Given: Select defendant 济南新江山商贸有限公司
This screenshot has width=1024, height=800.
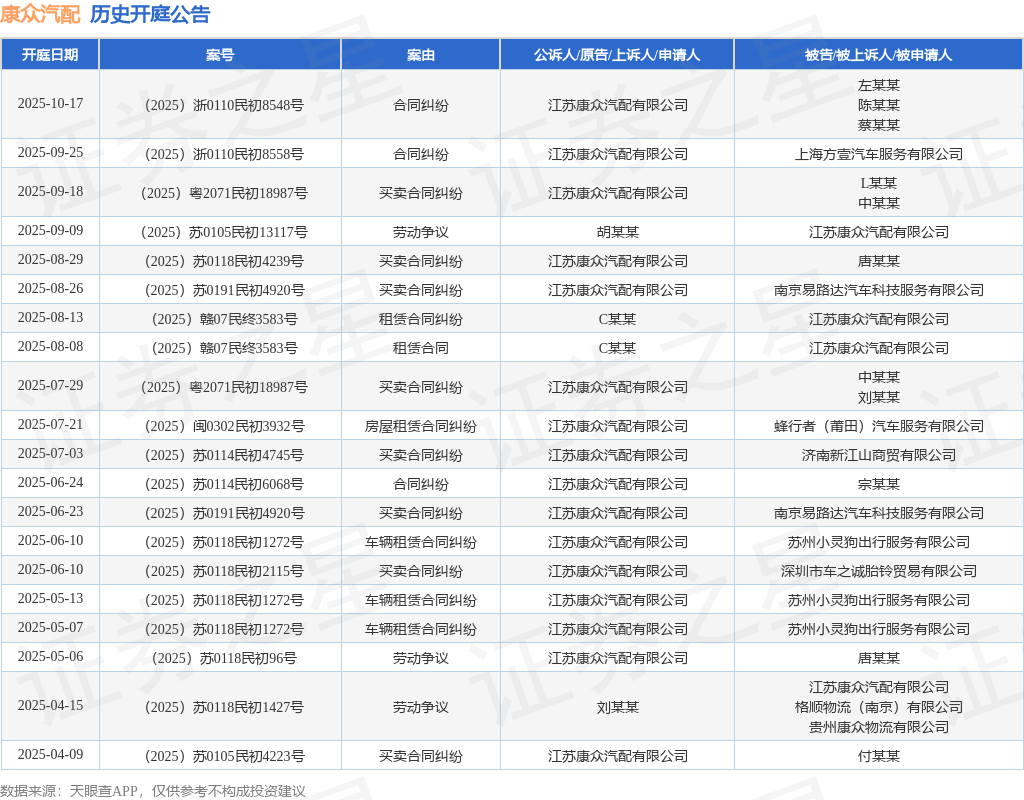Looking at the screenshot, I should pyautogui.click(x=878, y=455).
